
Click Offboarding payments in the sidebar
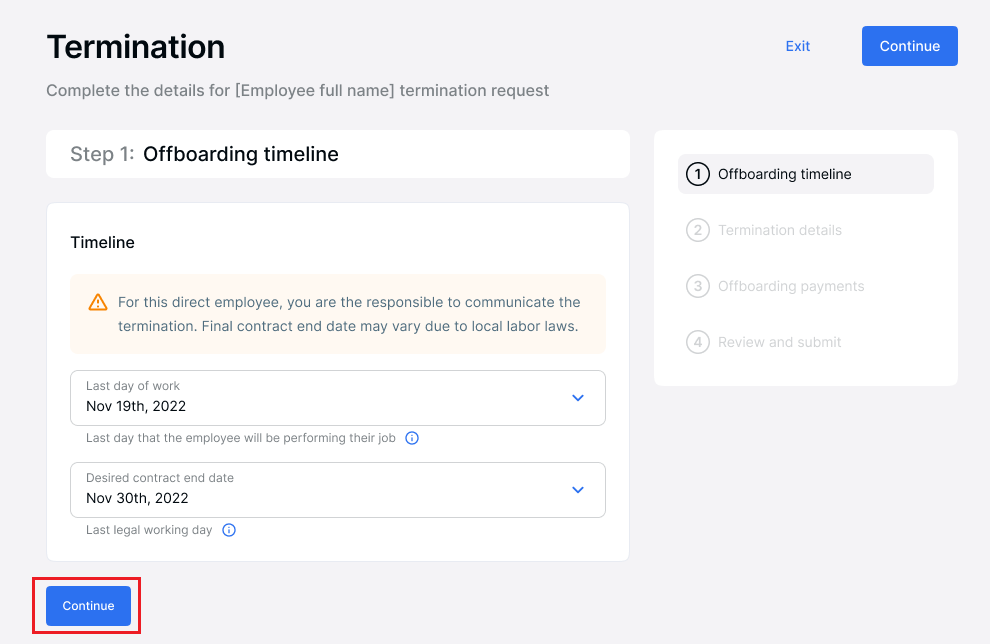point(791,286)
